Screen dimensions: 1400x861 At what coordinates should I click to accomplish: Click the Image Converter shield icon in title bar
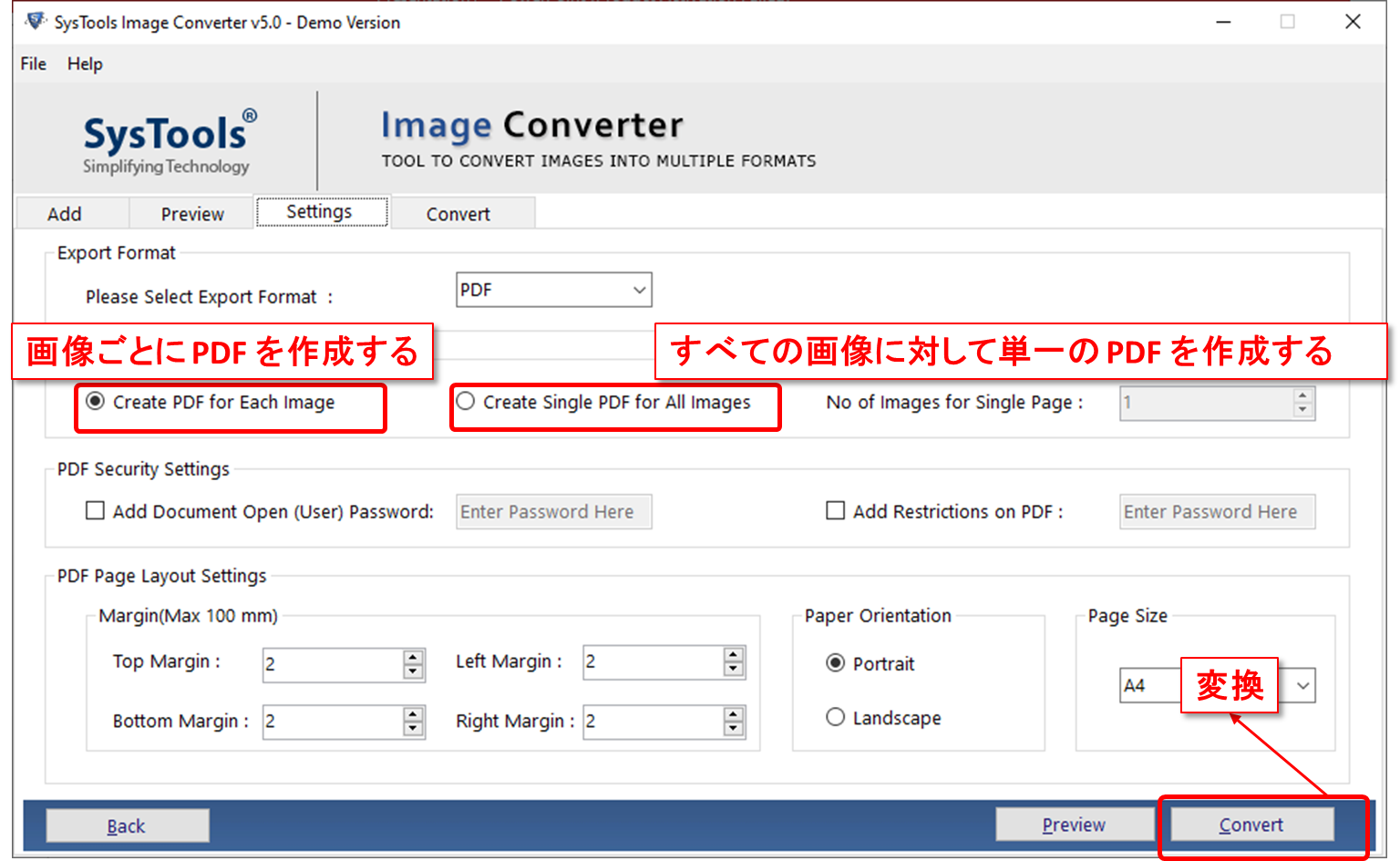[35, 20]
